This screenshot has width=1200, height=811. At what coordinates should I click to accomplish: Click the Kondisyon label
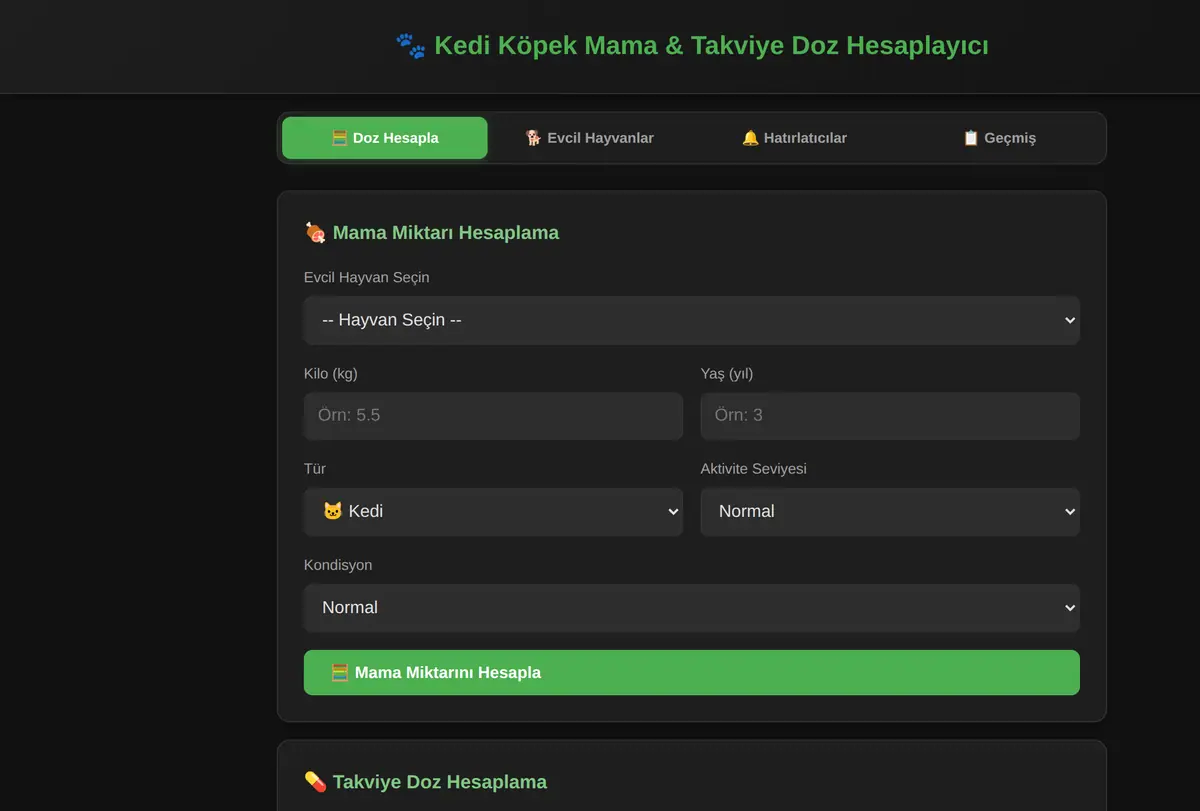[338, 565]
